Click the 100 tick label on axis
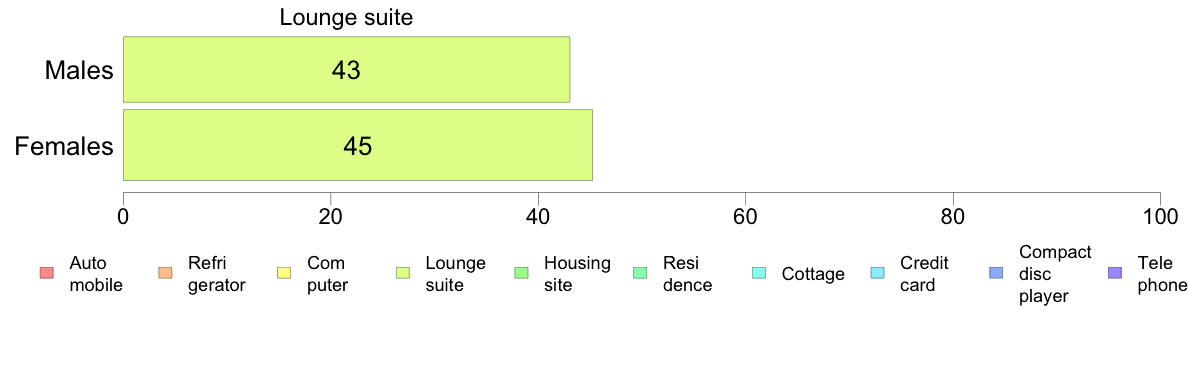 click(1160, 216)
